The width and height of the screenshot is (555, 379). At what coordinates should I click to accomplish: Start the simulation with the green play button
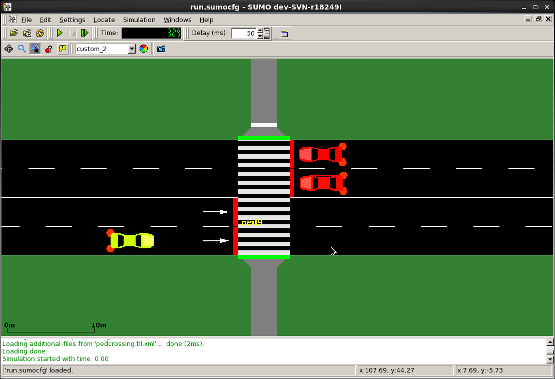point(59,33)
